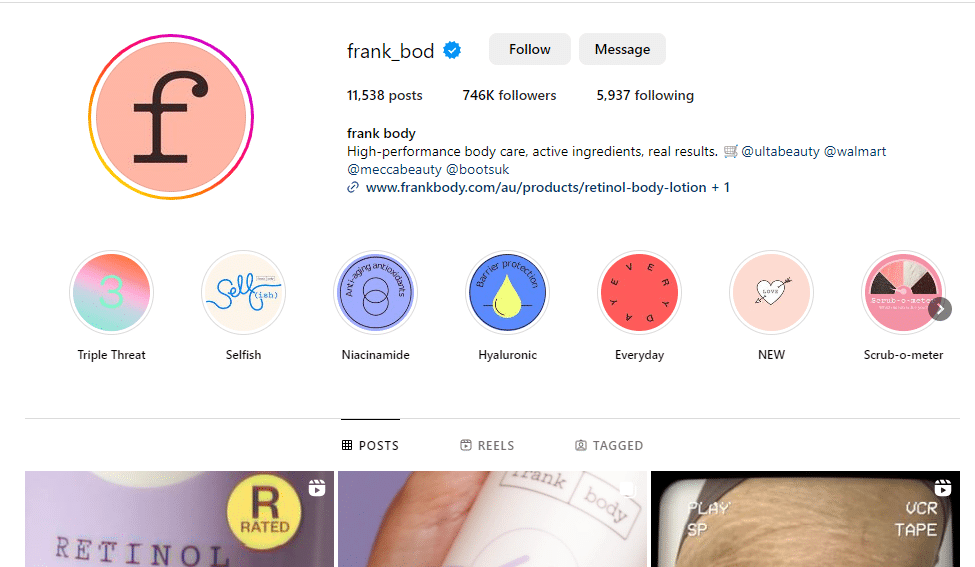Open the frankbody.com retinol-body-lotion link
975x567 pixels.
pyautogui.click(x=538, y=187)
